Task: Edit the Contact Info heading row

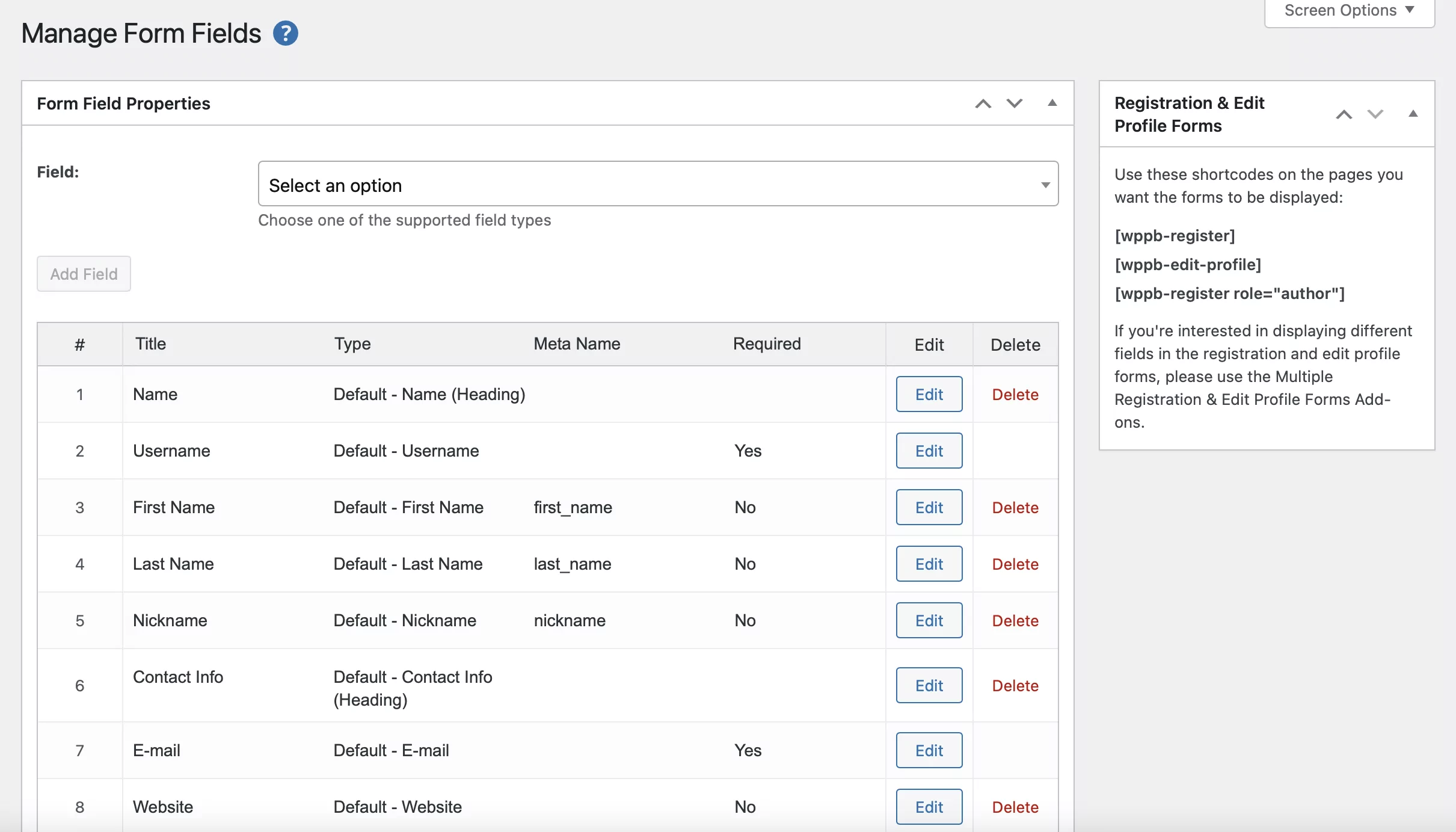Action: coord(929,686)
